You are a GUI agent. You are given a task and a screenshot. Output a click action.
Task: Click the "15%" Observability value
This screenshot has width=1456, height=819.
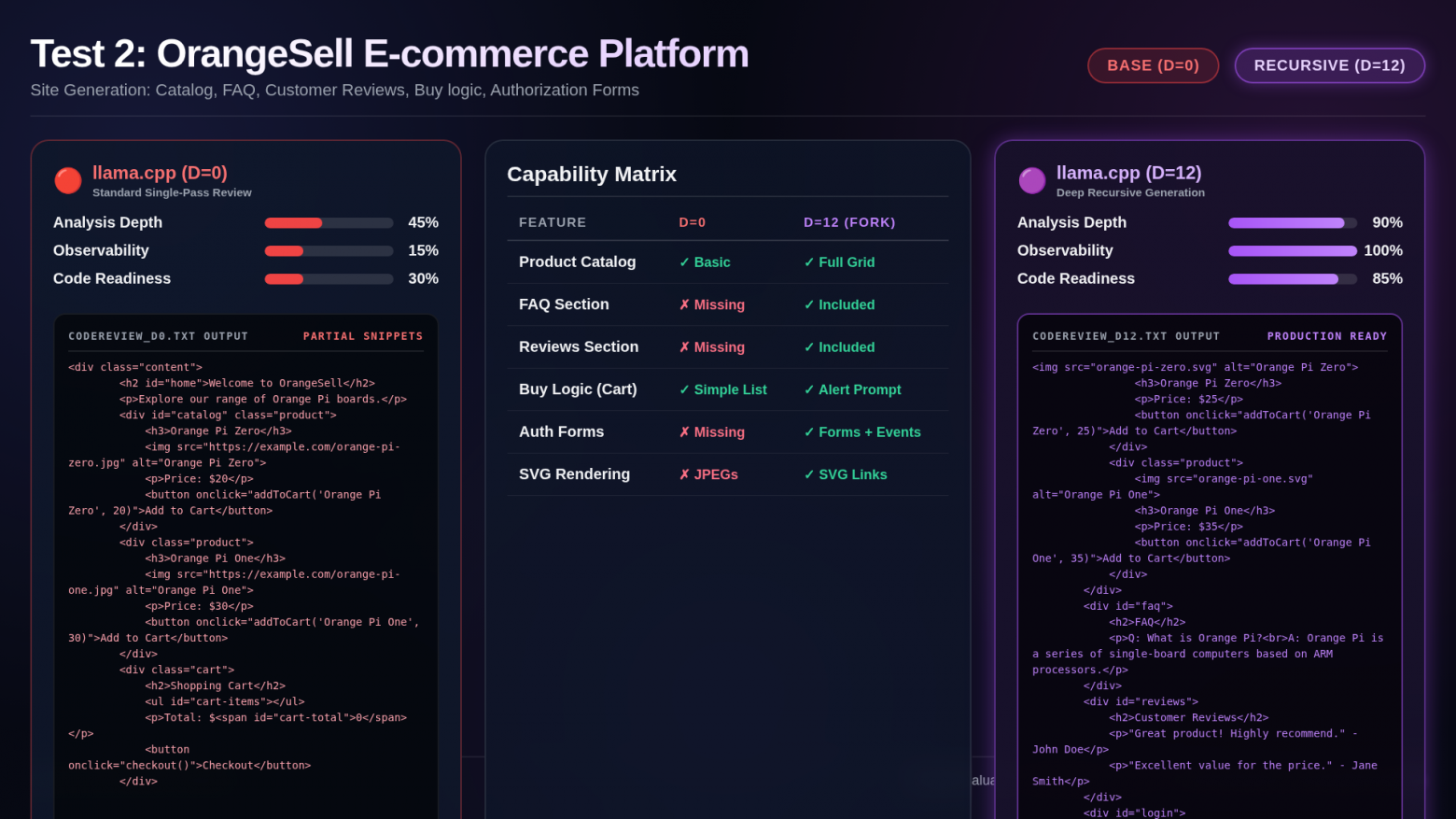point(424,251)
